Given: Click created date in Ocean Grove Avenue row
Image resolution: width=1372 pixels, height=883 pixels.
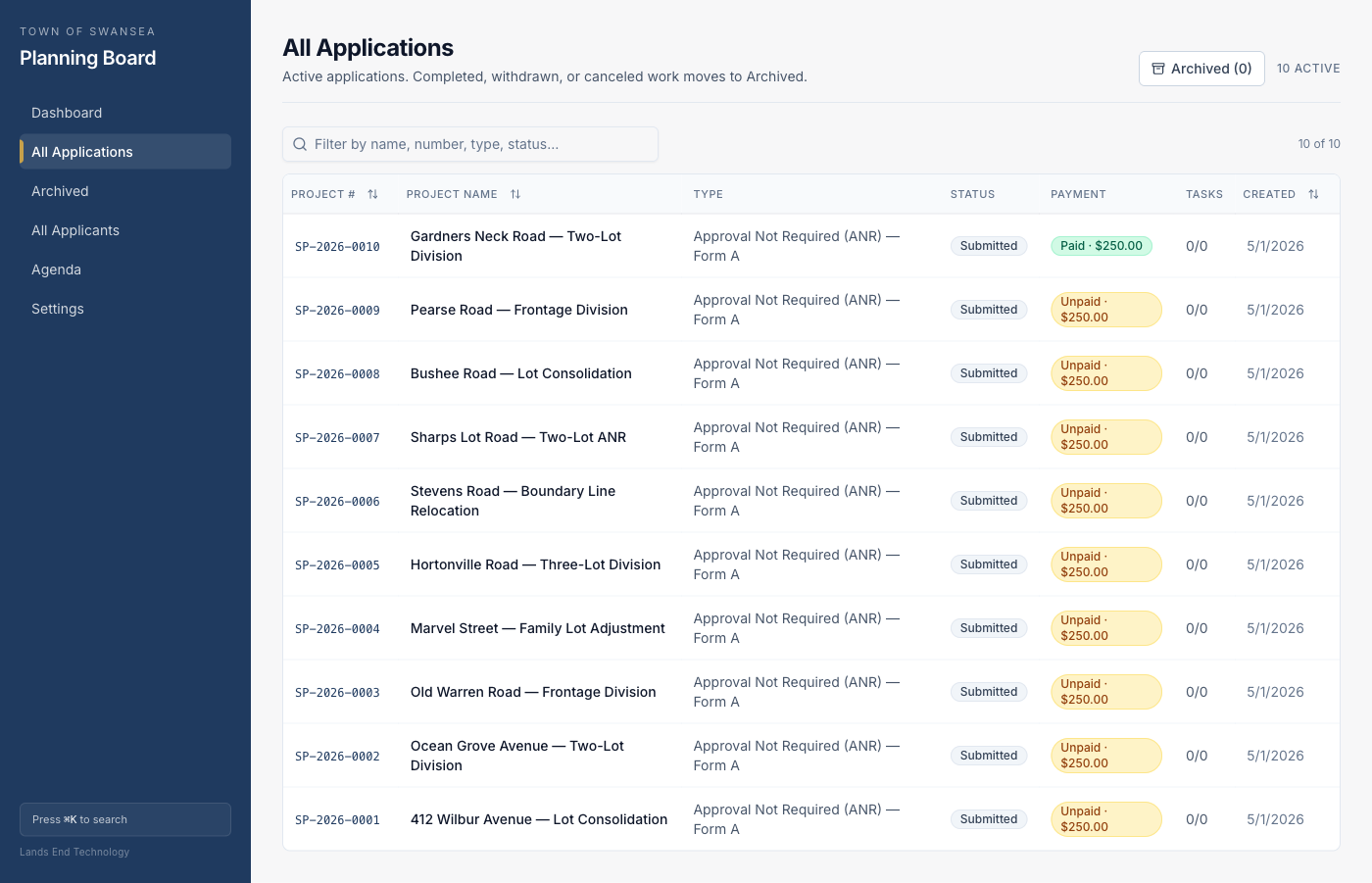Looking at the screenshot, I should coord(1275,756).
